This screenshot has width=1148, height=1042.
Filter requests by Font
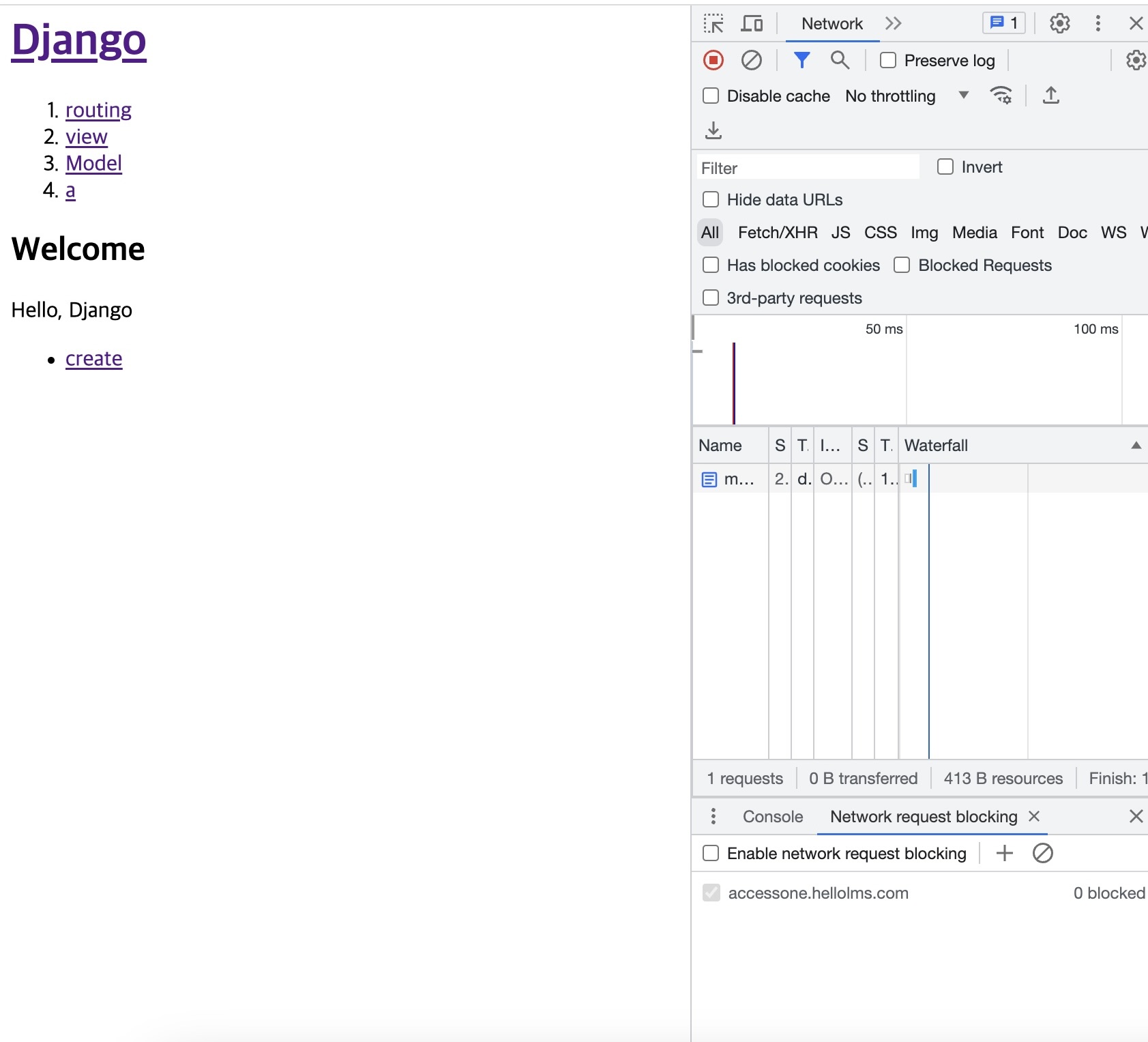1027,233
